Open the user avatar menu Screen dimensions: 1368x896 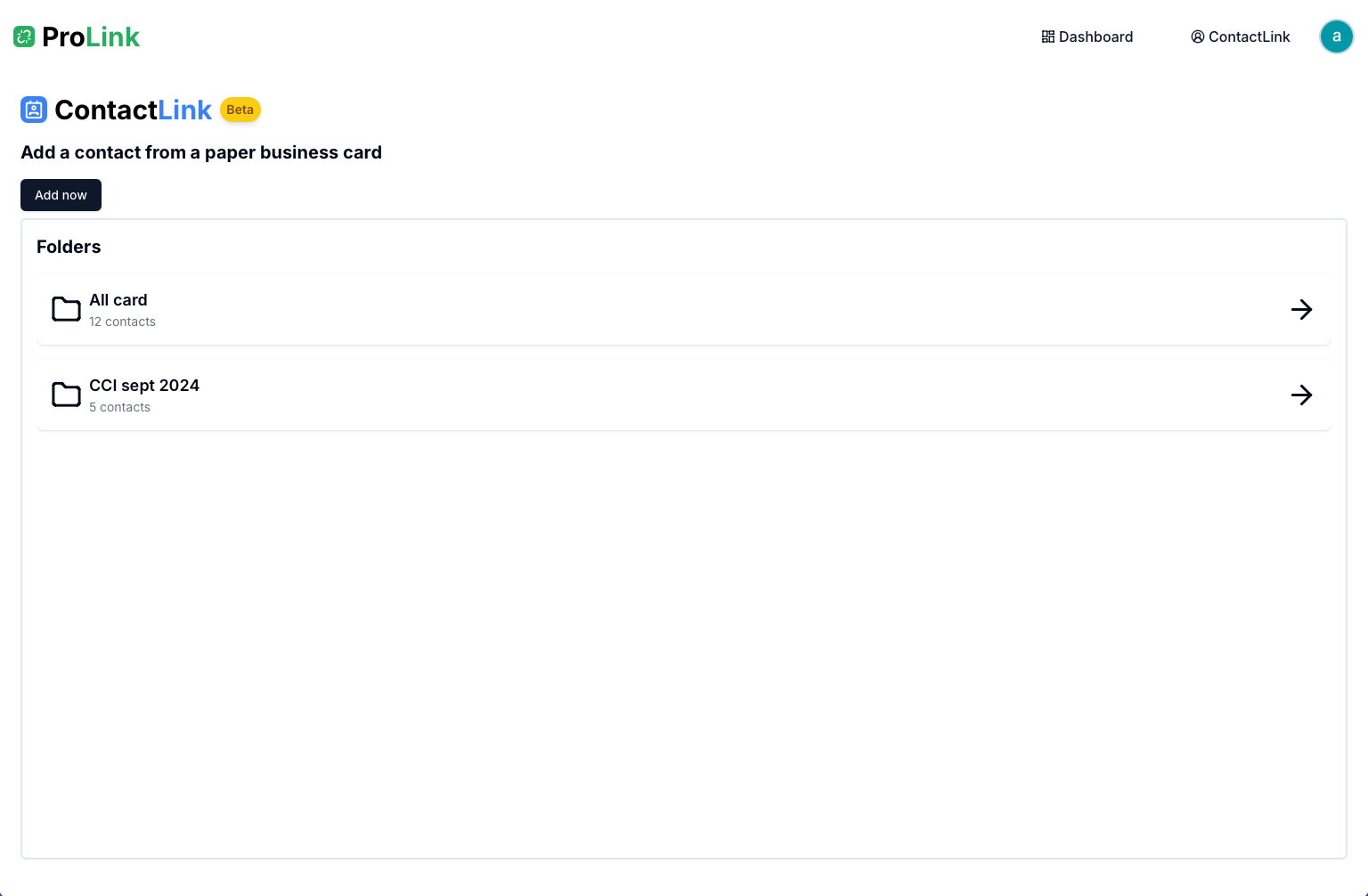(1336, 37)
